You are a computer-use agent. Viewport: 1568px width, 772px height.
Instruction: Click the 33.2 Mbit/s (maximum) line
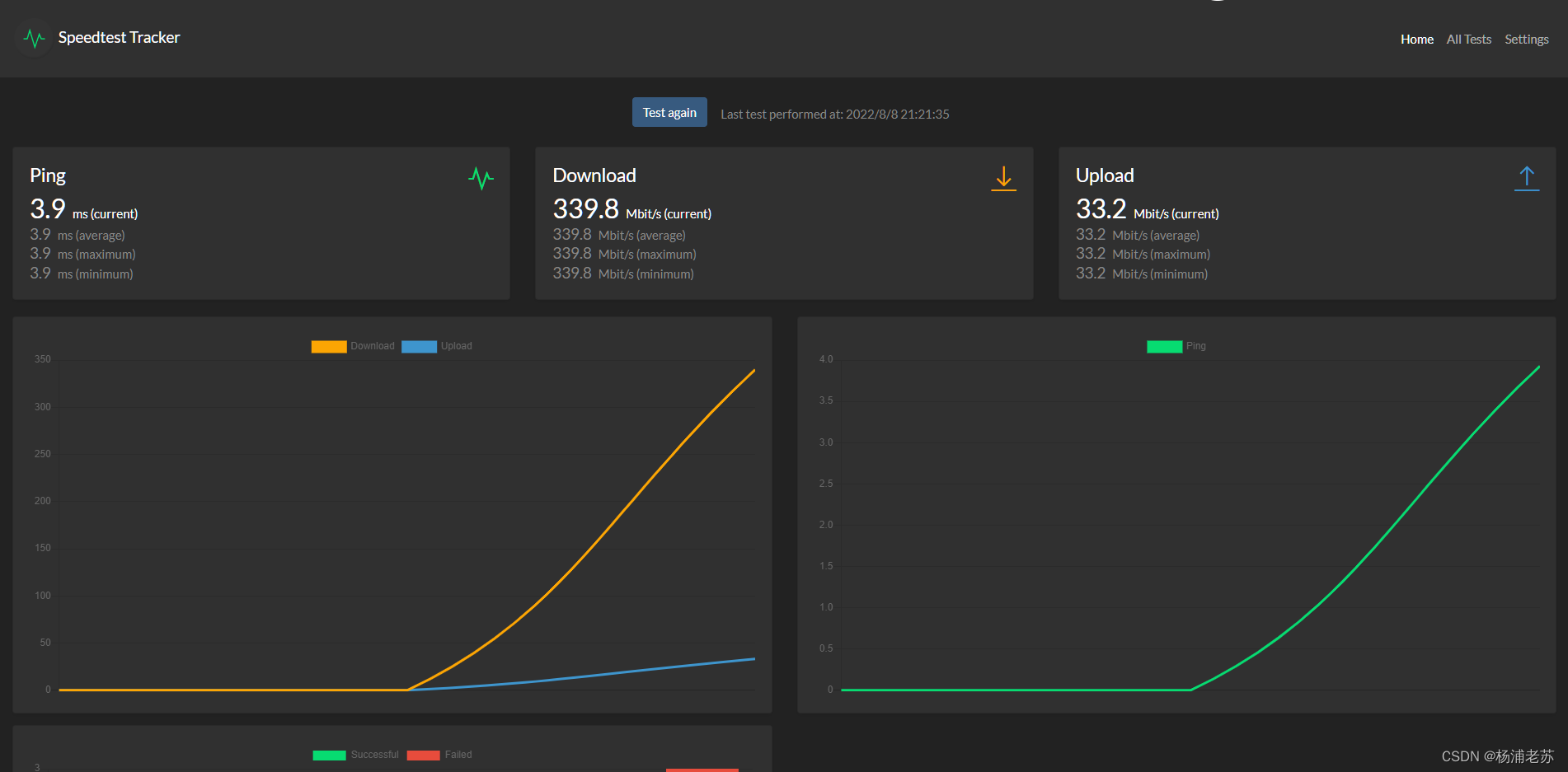[x=1143, y=254]
